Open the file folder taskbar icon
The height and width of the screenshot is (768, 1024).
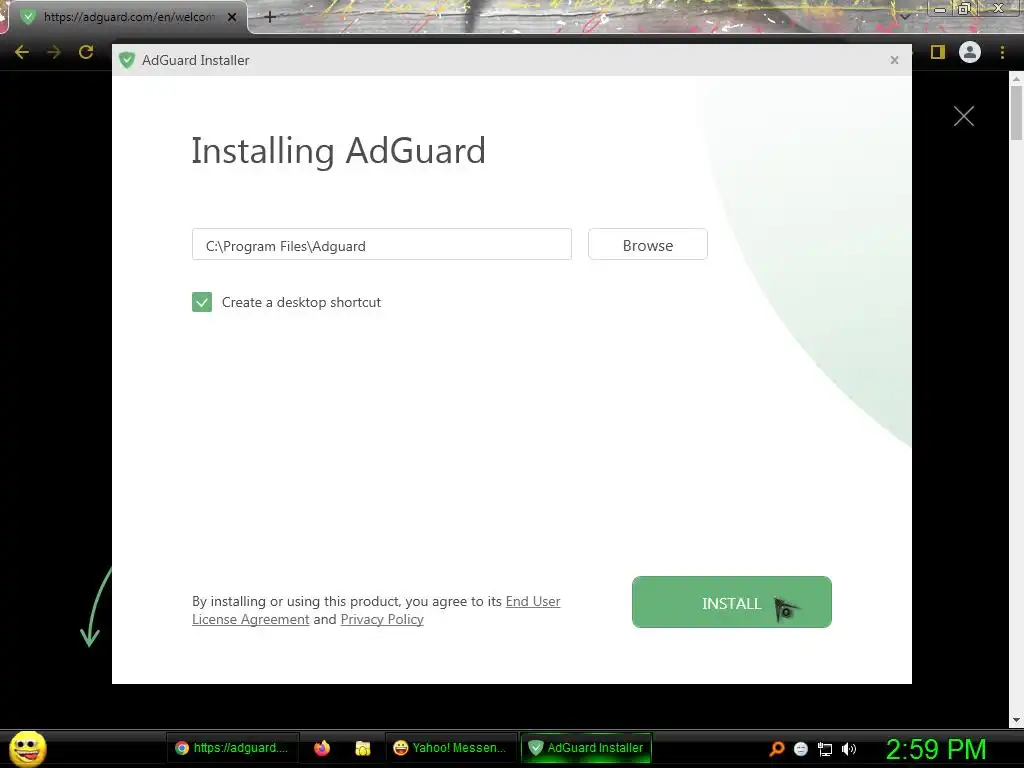[362, 748]
